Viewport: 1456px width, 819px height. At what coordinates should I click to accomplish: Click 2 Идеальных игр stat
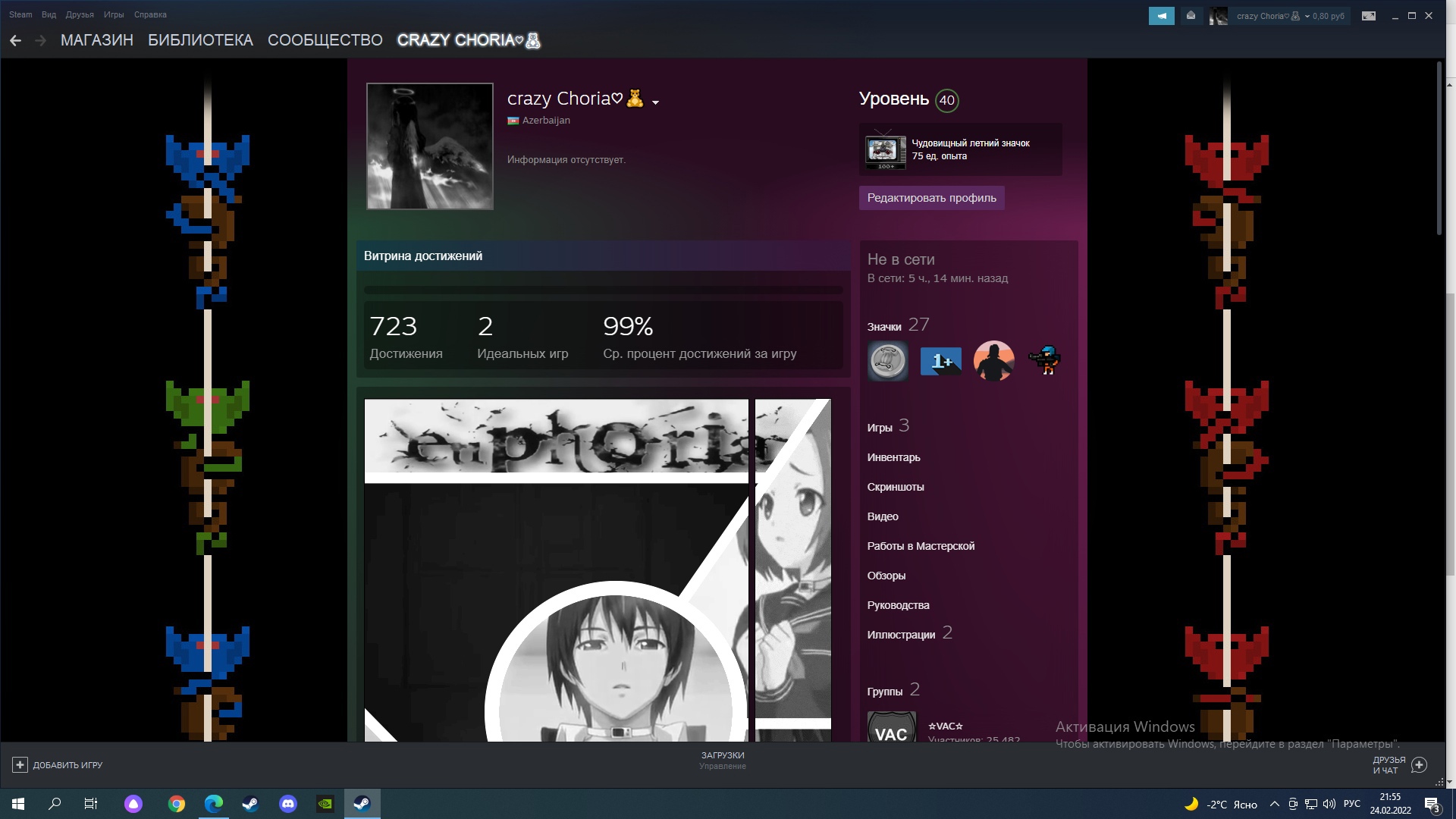click(522, 337)
